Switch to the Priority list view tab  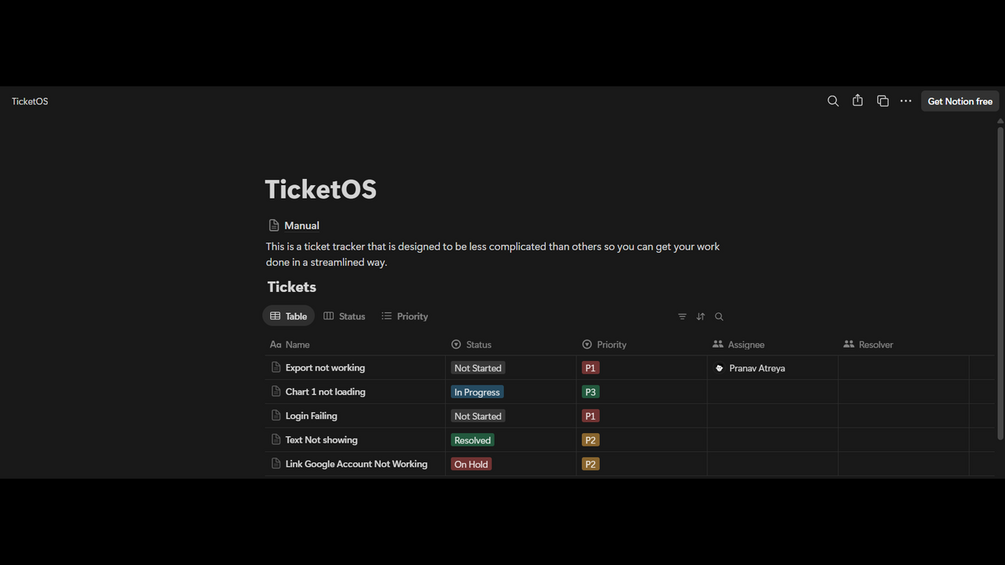pyautogui.click(x=404, y=316)
